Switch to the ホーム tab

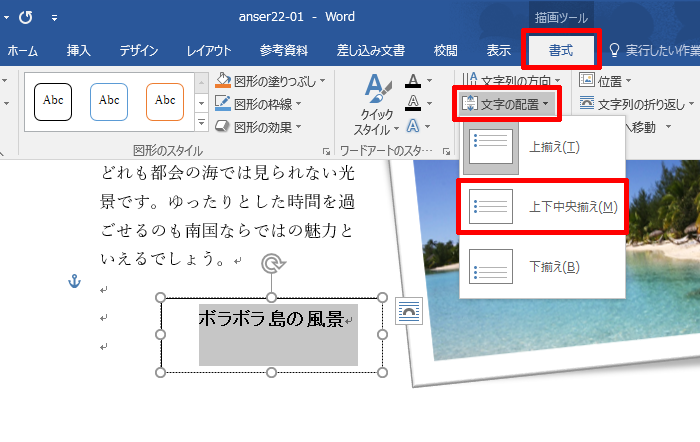(22, 50)
